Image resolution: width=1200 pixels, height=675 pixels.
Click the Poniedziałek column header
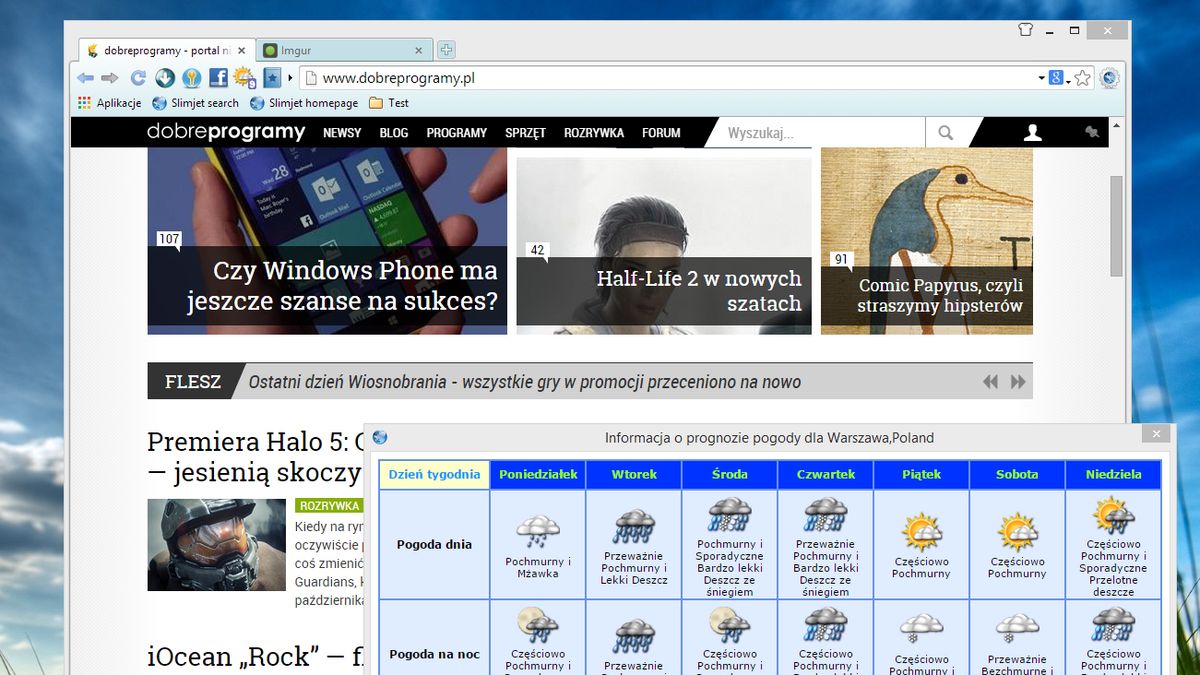(538, 474)
